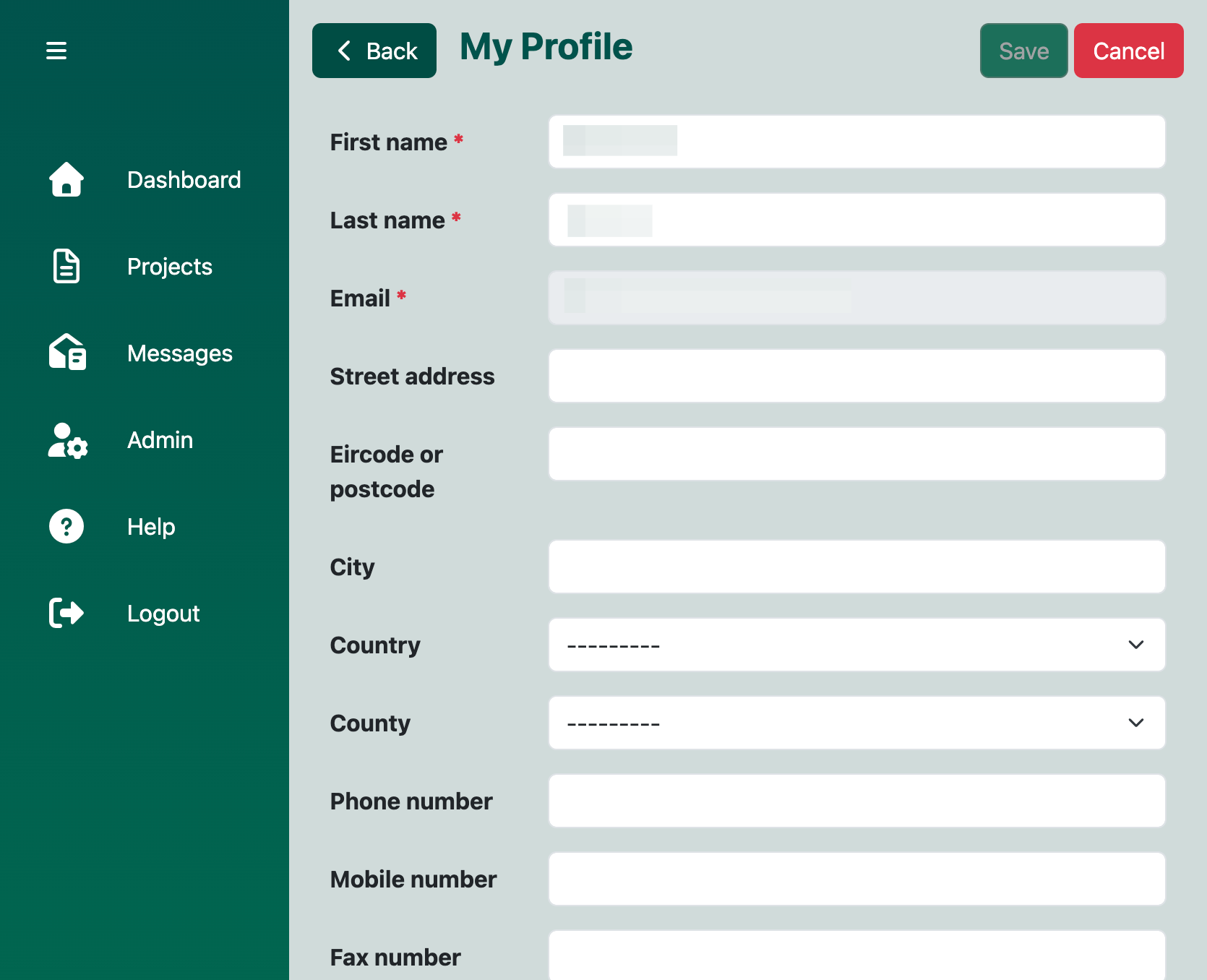This screenshot has height=980, width=1207.
Task: Open the hamburger menu icon
Action: coord(56,51)
